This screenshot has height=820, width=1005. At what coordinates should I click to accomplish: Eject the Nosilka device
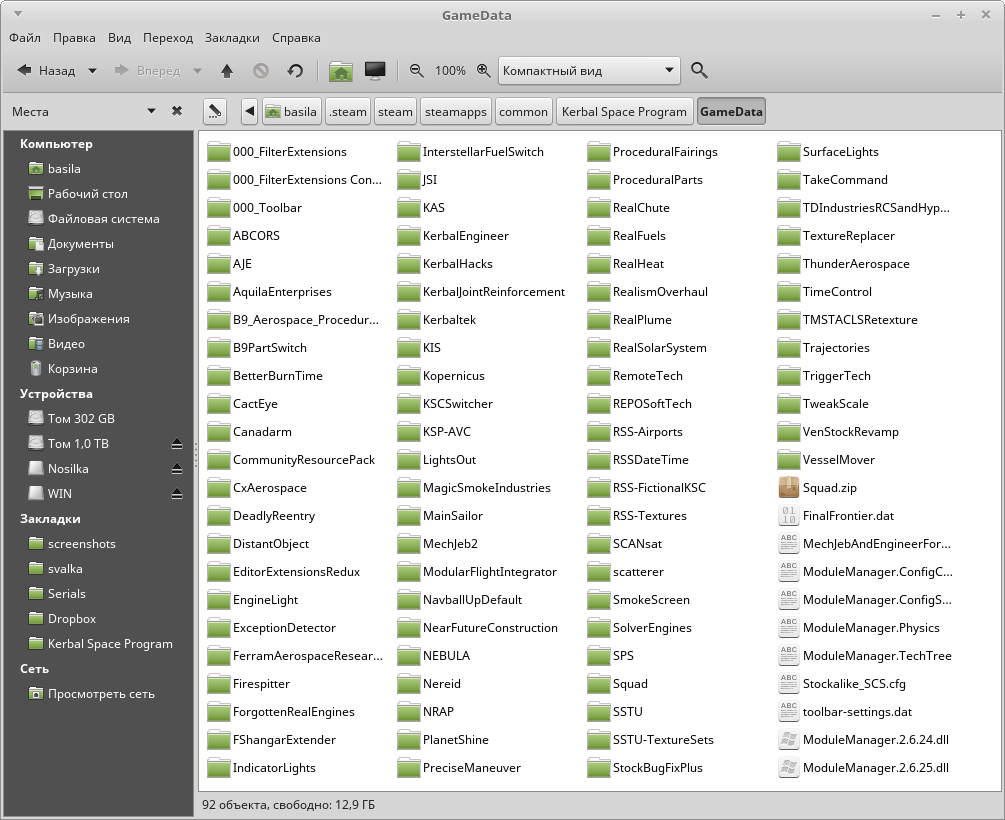177,469
